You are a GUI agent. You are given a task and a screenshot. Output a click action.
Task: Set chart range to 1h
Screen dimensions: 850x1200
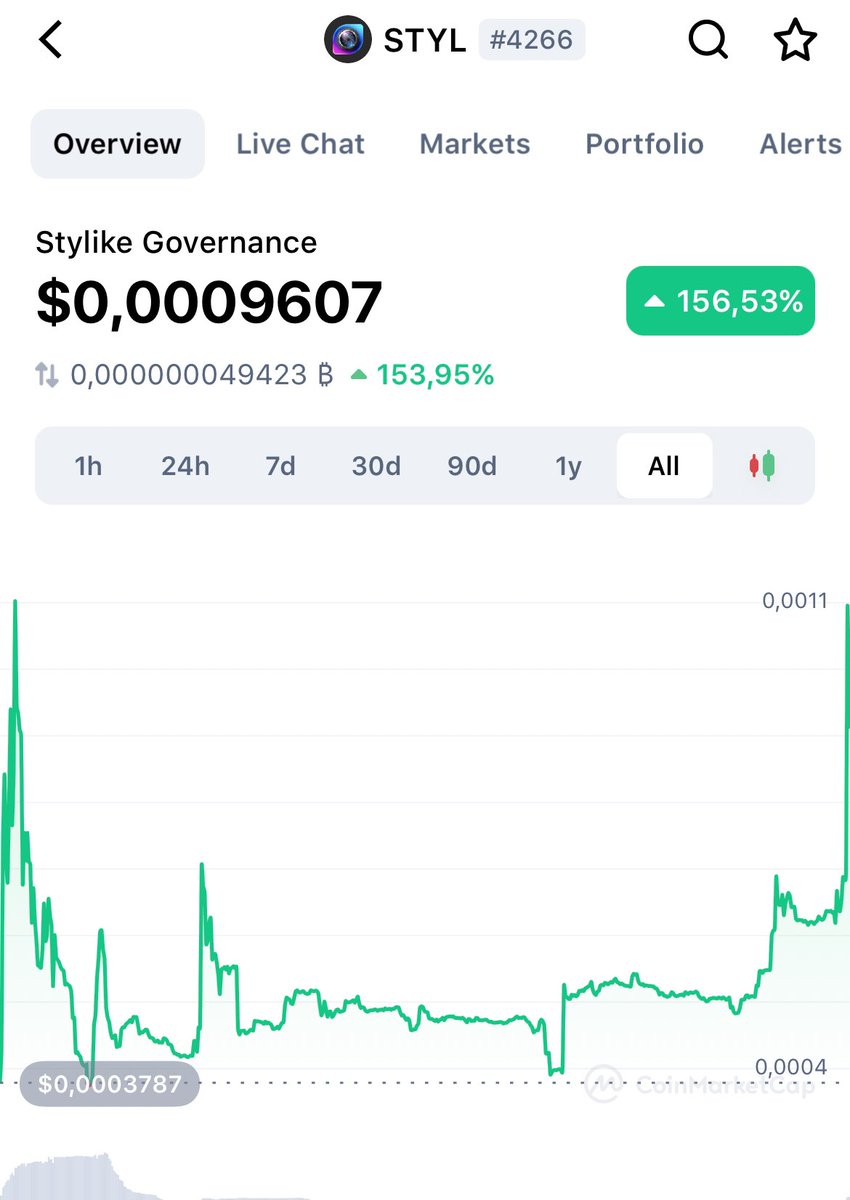click(x=89, y=466)
